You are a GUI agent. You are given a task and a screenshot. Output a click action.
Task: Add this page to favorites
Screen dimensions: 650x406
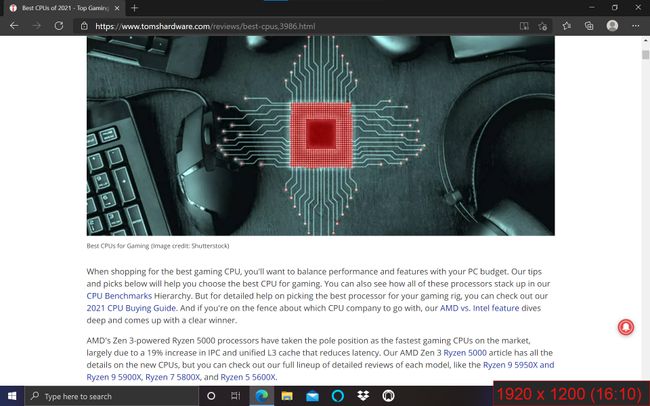543,26
